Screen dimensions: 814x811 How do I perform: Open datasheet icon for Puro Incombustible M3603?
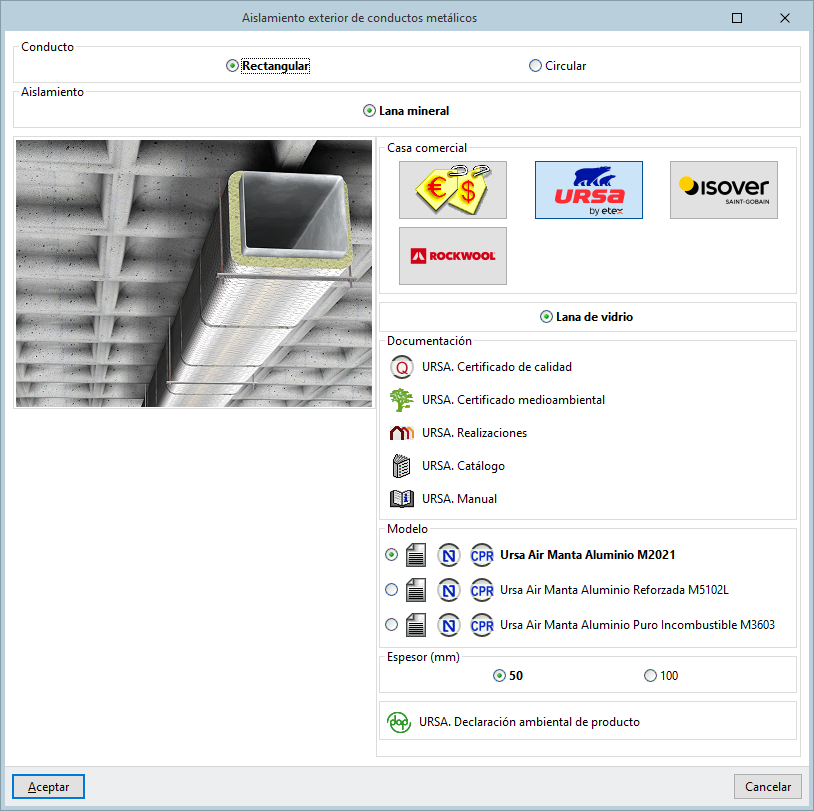pyautogui.click(x=416, y=625)
